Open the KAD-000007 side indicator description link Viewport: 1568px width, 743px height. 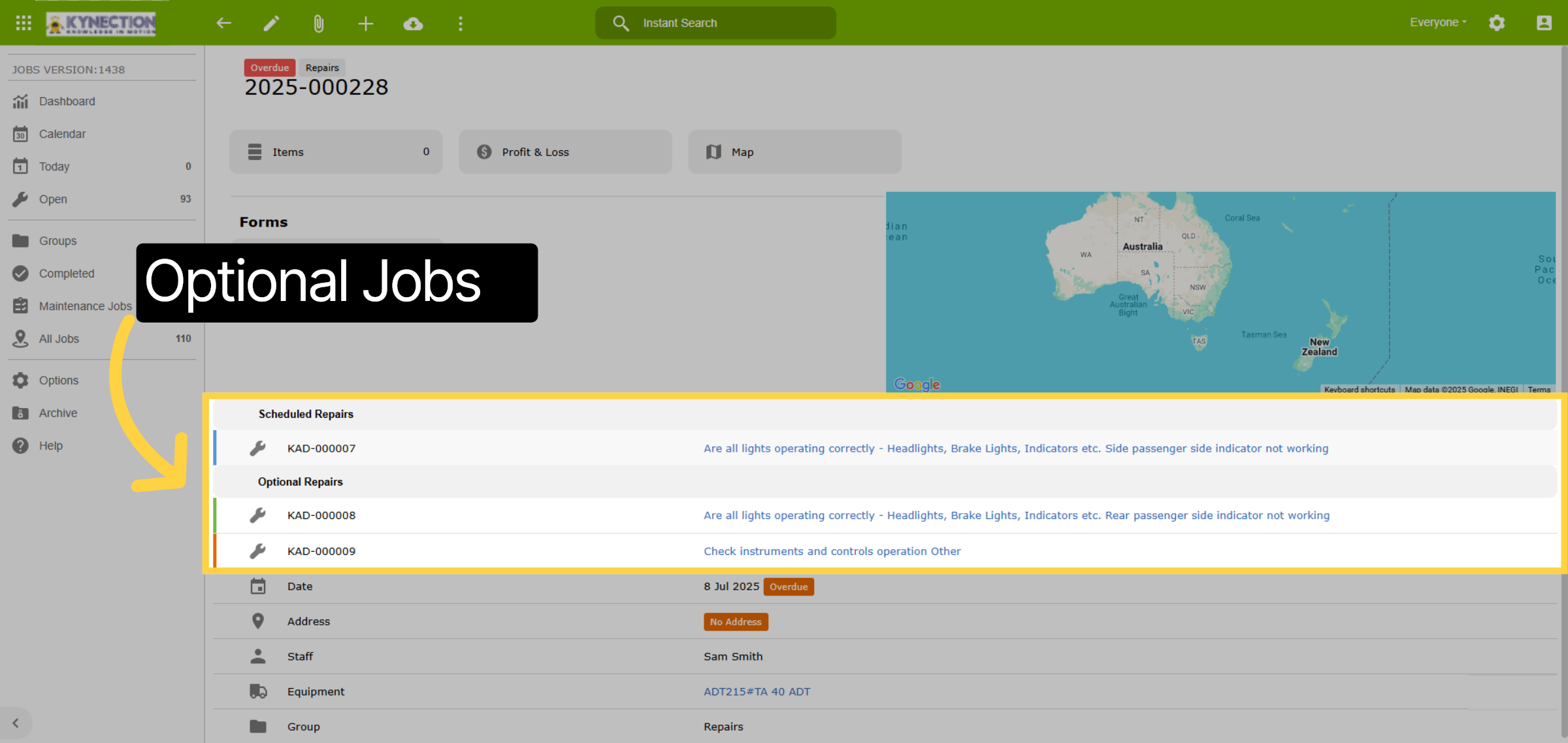1016,449
